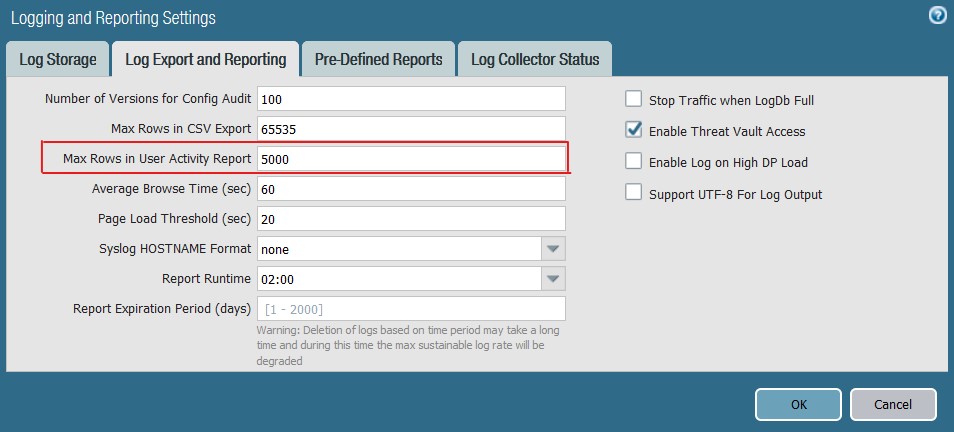Screen dimensions: 954x432
Task: Select the Log Export and Reporting tab
Action: (205, 60)
